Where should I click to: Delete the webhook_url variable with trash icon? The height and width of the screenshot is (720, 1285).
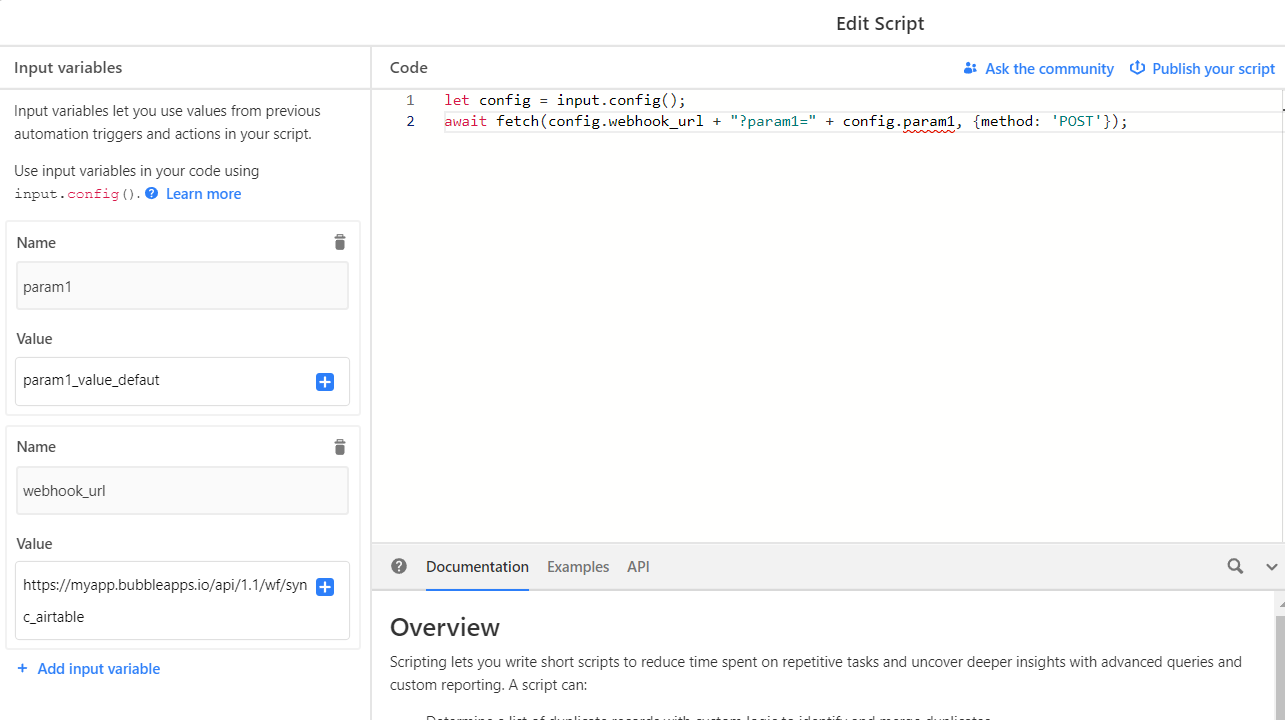point(340,447)
